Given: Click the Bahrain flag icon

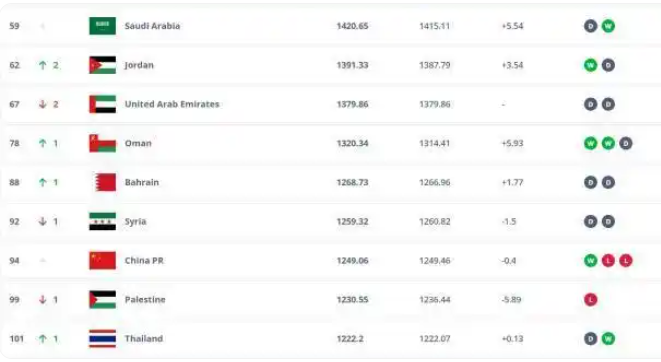Looking at the screenshot, I should [105, 182].
